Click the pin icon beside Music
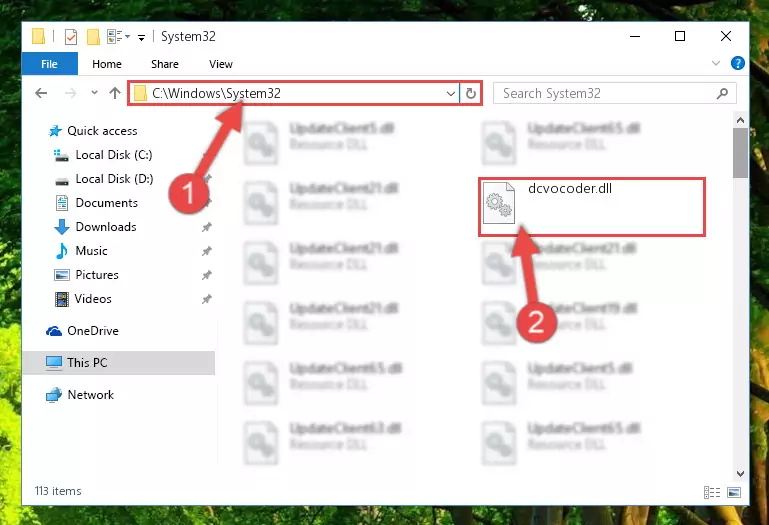This screenshot has width=769, height=525. (x=206, y=251)
